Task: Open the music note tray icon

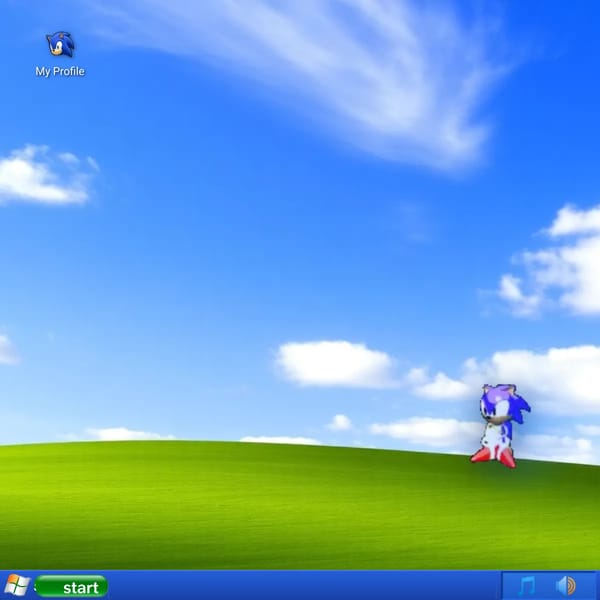Action: pos(527,586)
